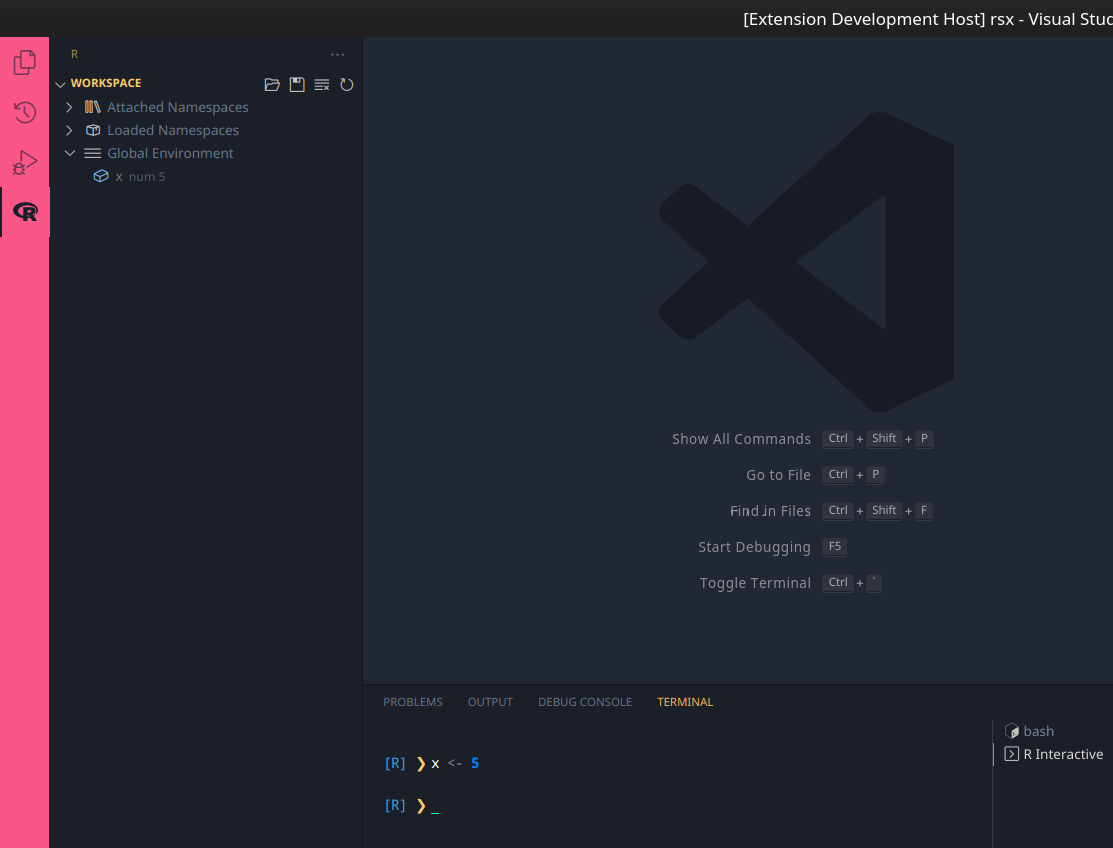Click the Loaded Namespaces package icon
The height and width of the screenshot is (848, 1113).
pos(92,130)
